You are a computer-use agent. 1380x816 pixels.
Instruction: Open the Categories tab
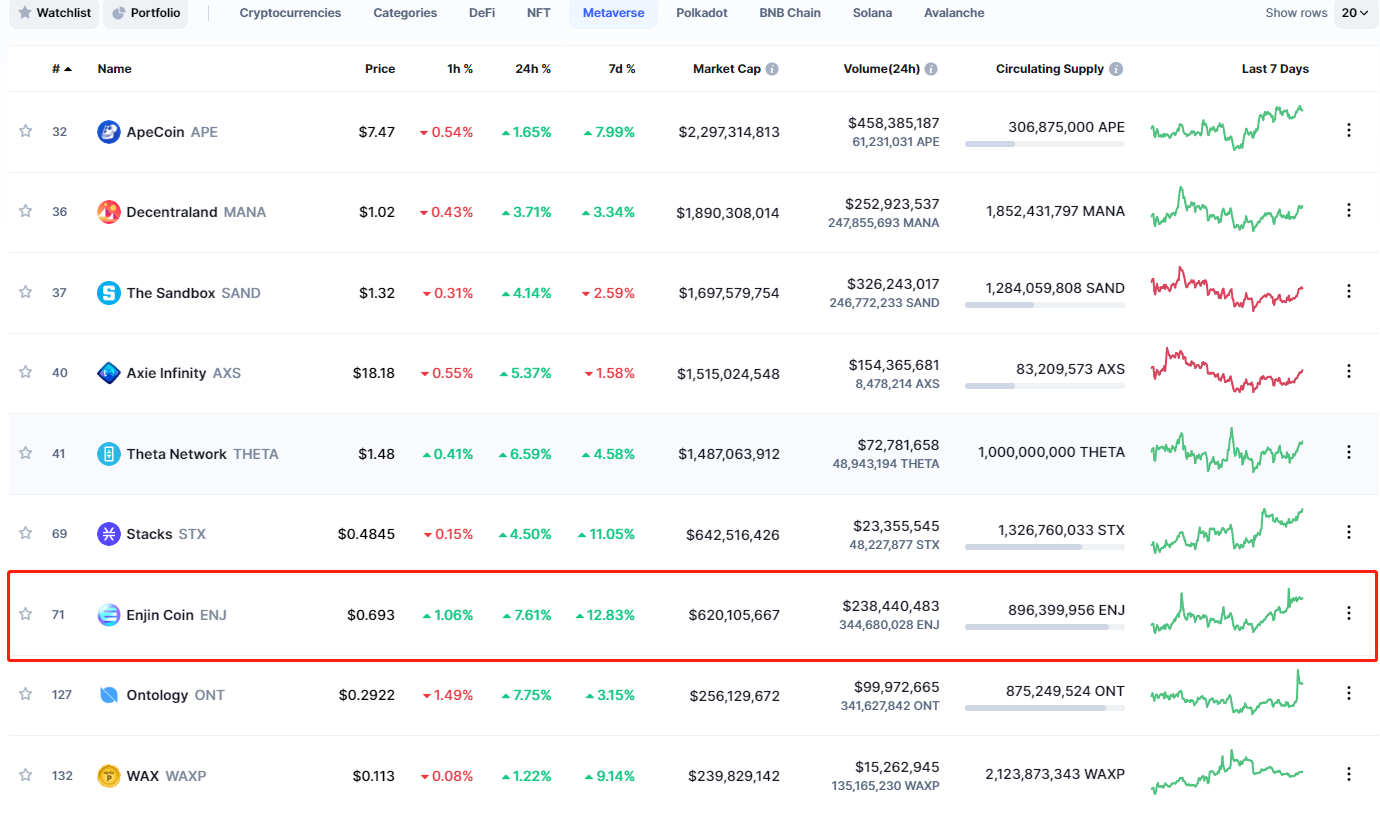point(405,13)
